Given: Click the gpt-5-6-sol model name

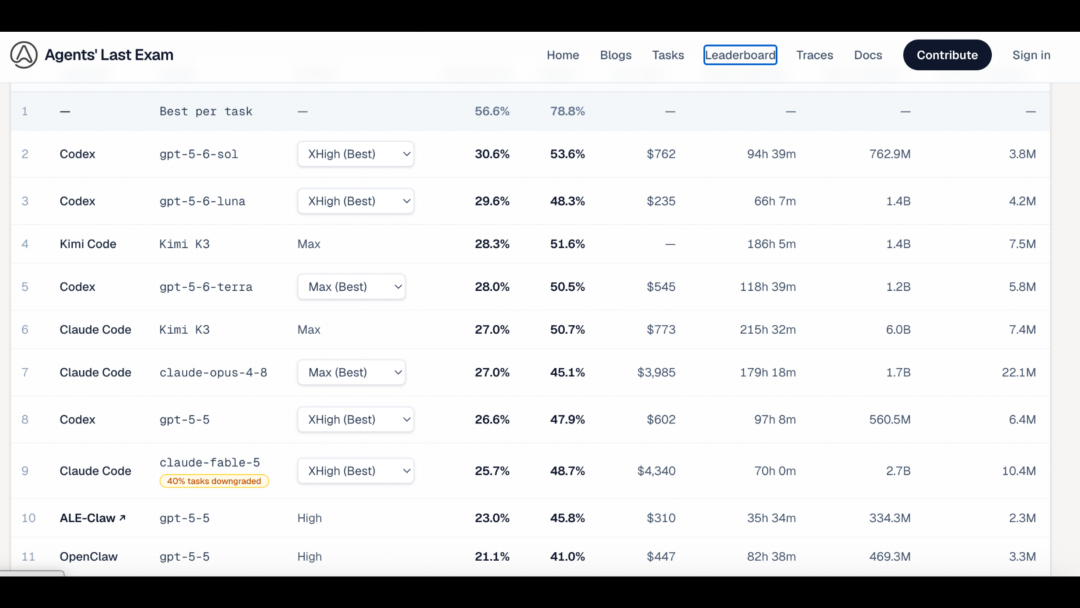Looking at the screenshot, I should point(198,154).
